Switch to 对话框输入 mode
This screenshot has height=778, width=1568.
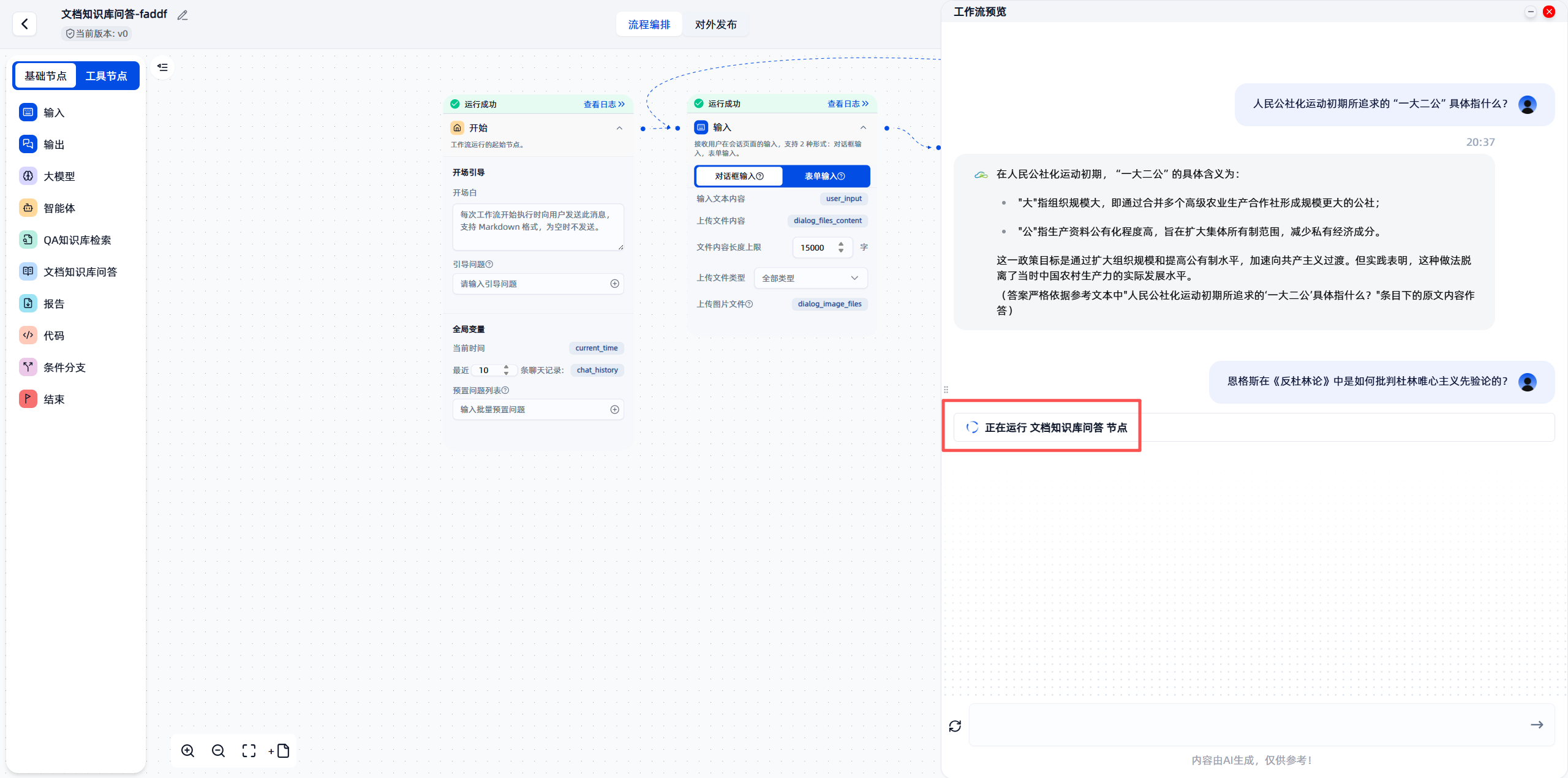(739, 176)
